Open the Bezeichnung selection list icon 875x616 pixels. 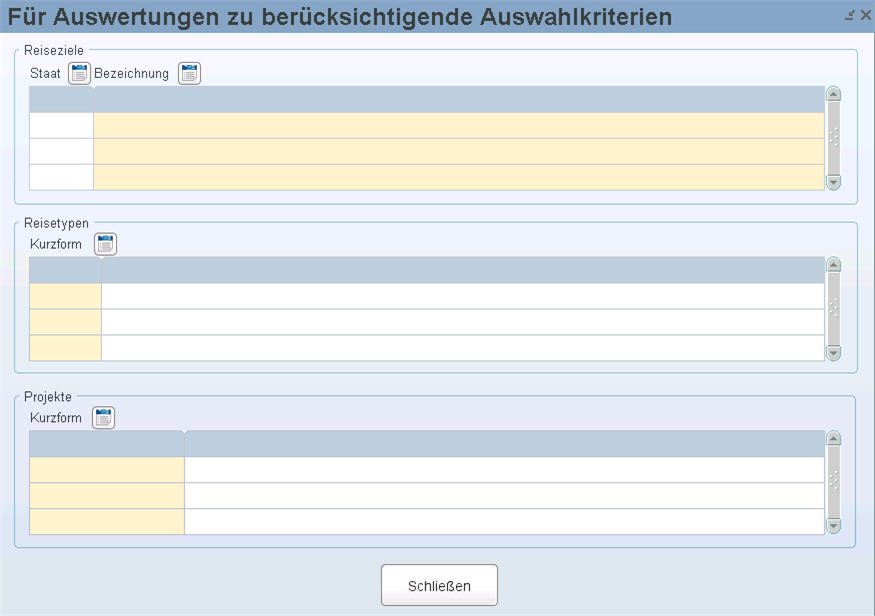click(189, 73)
